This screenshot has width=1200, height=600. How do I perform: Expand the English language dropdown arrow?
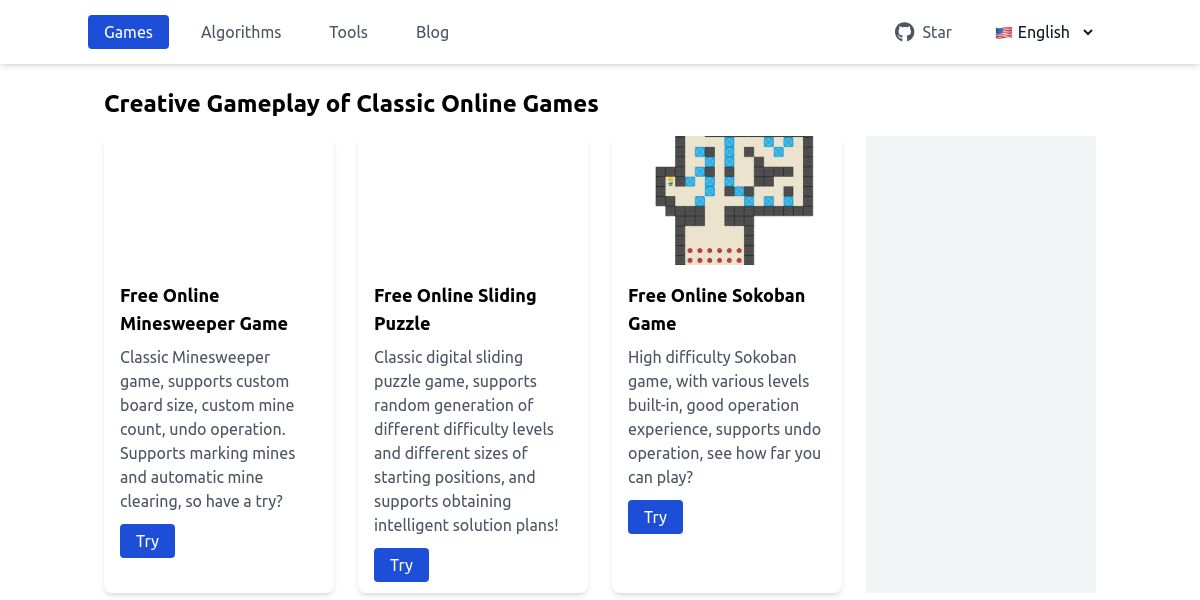pyautogui.click(x=1088, y=32)
